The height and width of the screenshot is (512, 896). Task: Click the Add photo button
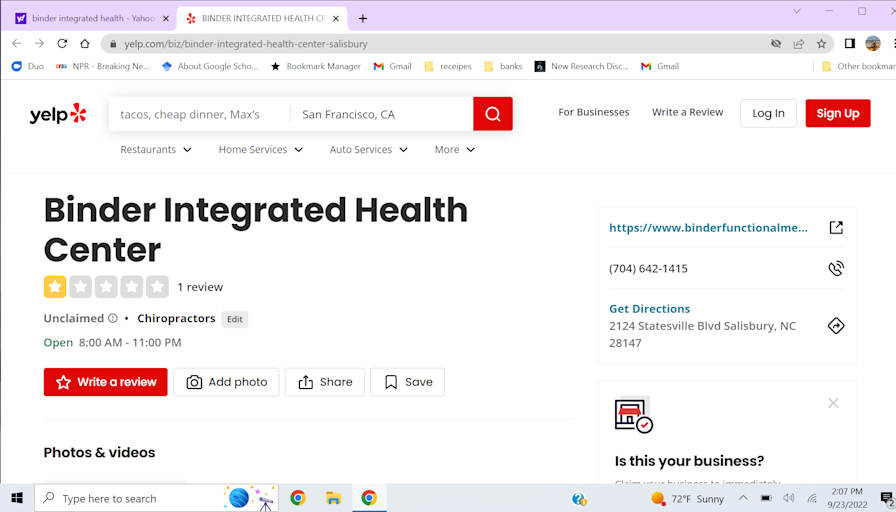(226, 382)
